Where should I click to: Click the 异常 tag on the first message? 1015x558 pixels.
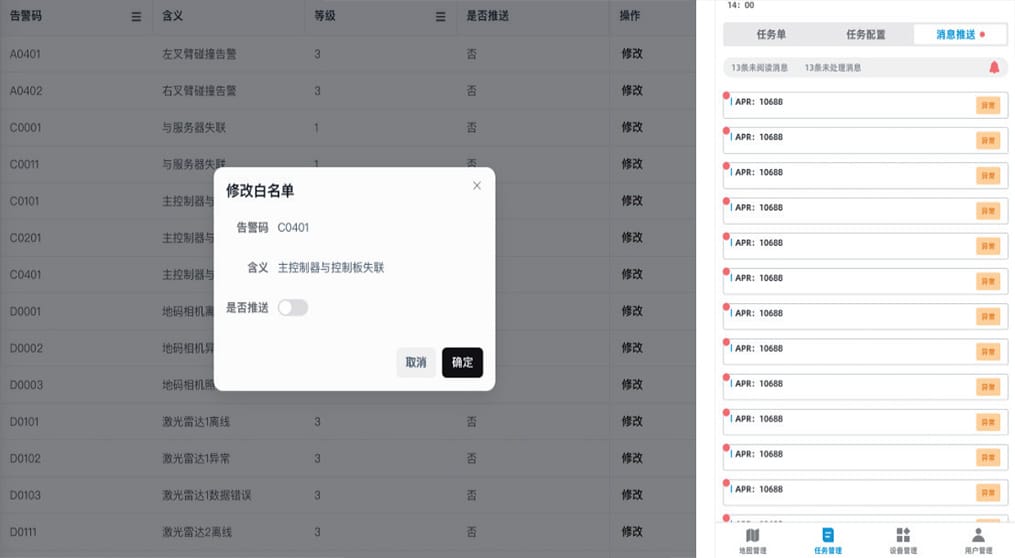click(988, 106)
